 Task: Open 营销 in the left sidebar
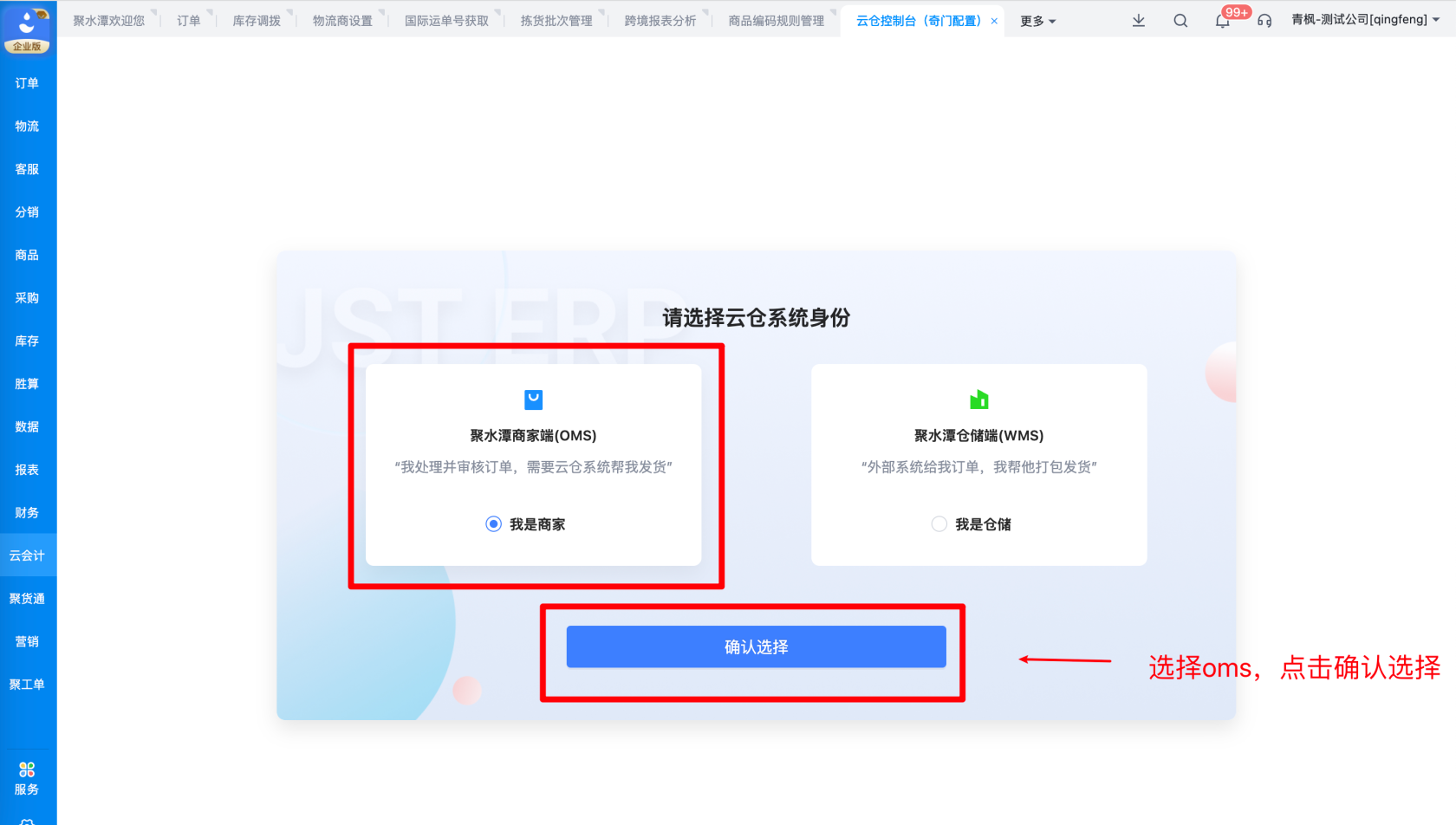tap(27, 641)
